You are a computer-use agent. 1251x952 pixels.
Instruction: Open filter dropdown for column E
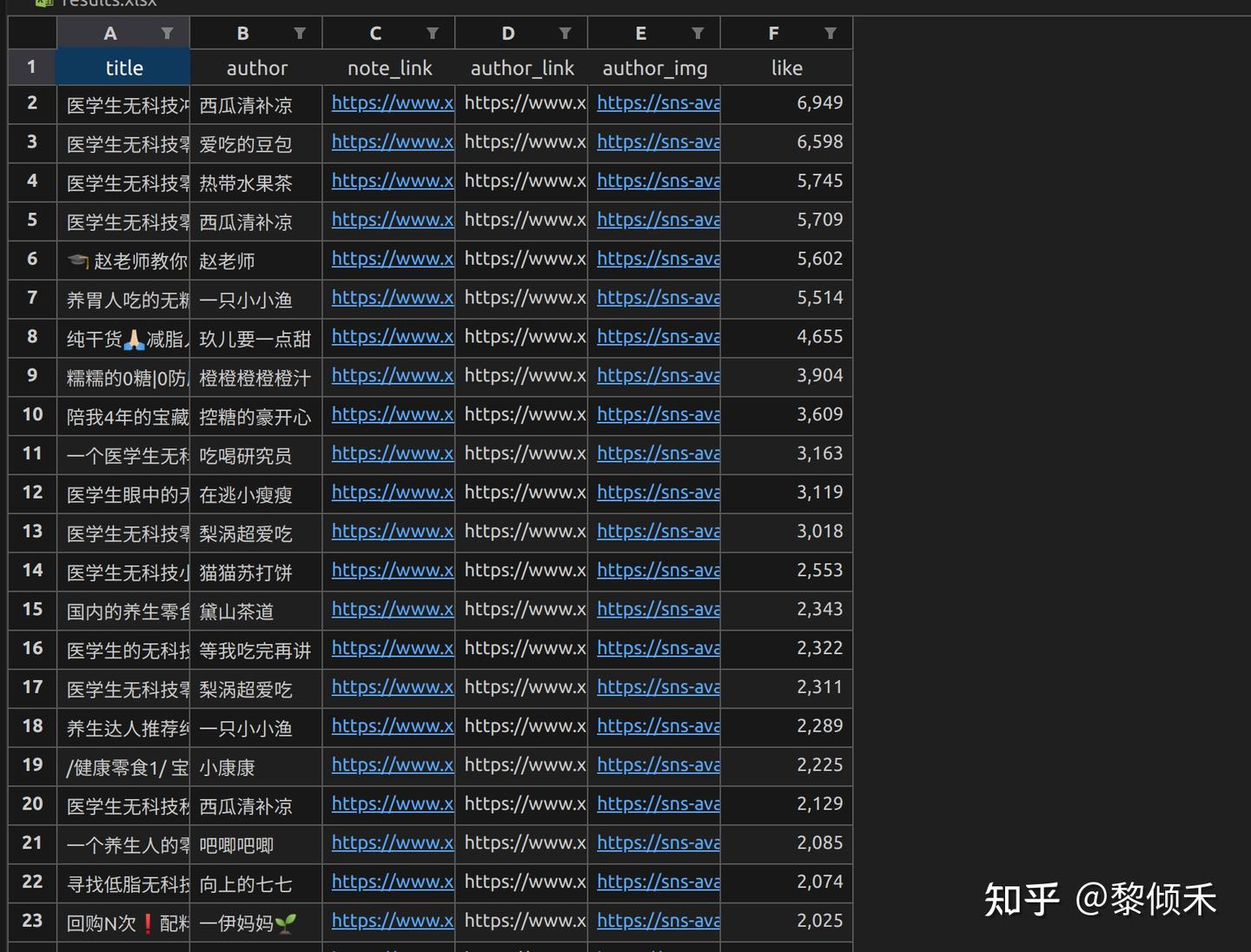click(x=698, y=33)
